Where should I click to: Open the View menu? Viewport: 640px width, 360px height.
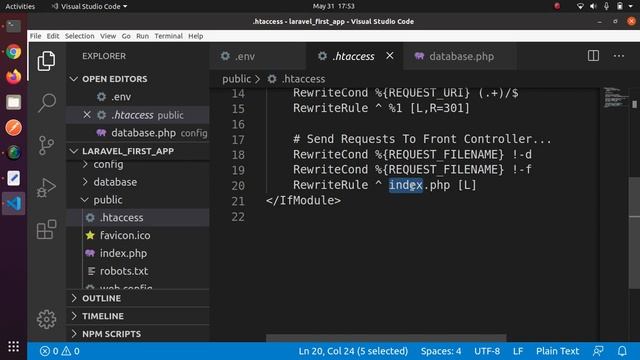108,36
